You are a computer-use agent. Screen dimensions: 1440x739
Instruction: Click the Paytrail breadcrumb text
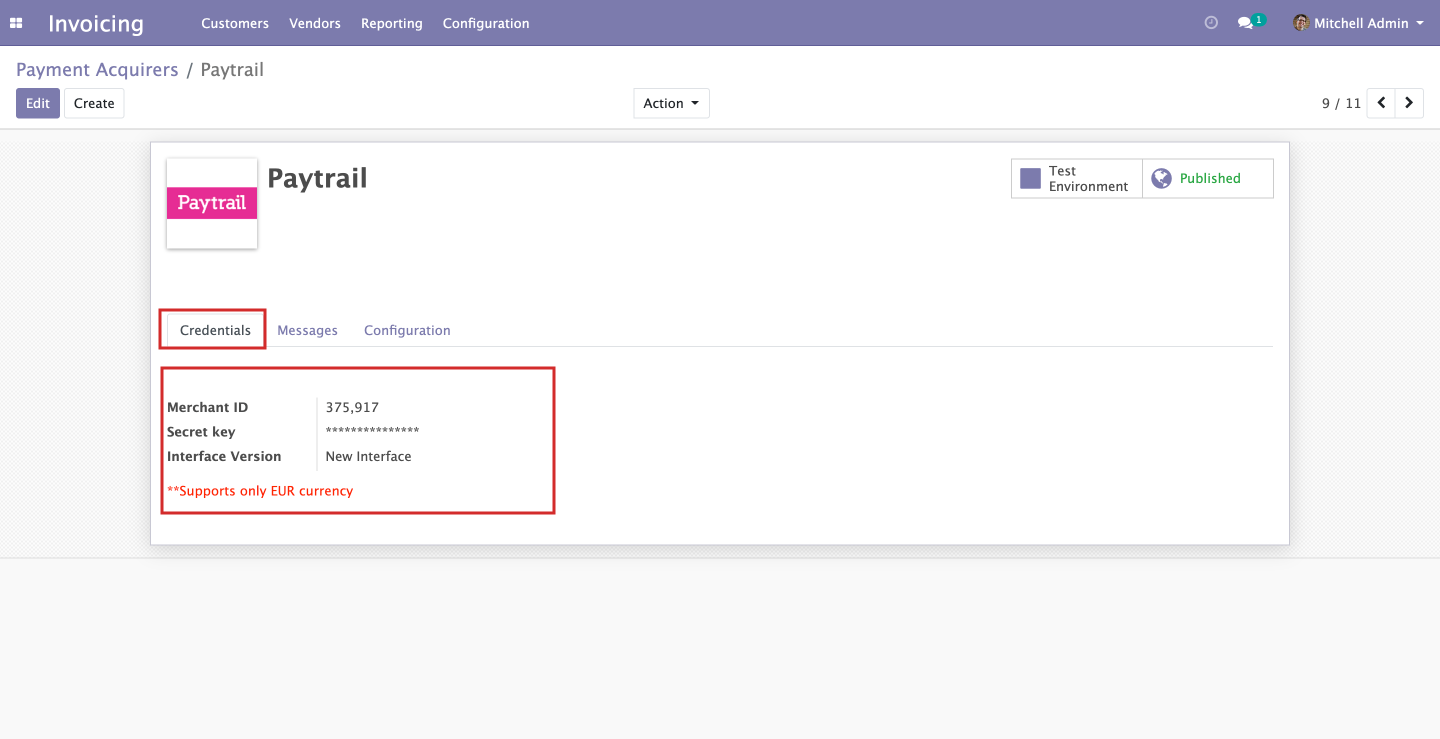(232, 70)
